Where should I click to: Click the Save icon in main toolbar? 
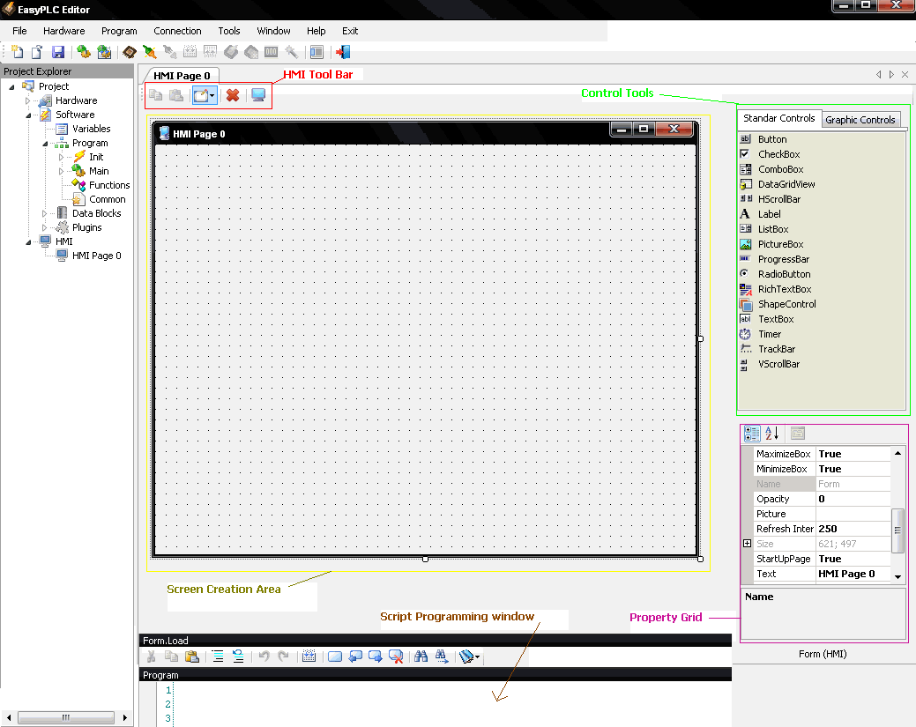pyautogui.click(x=58, y=52)
